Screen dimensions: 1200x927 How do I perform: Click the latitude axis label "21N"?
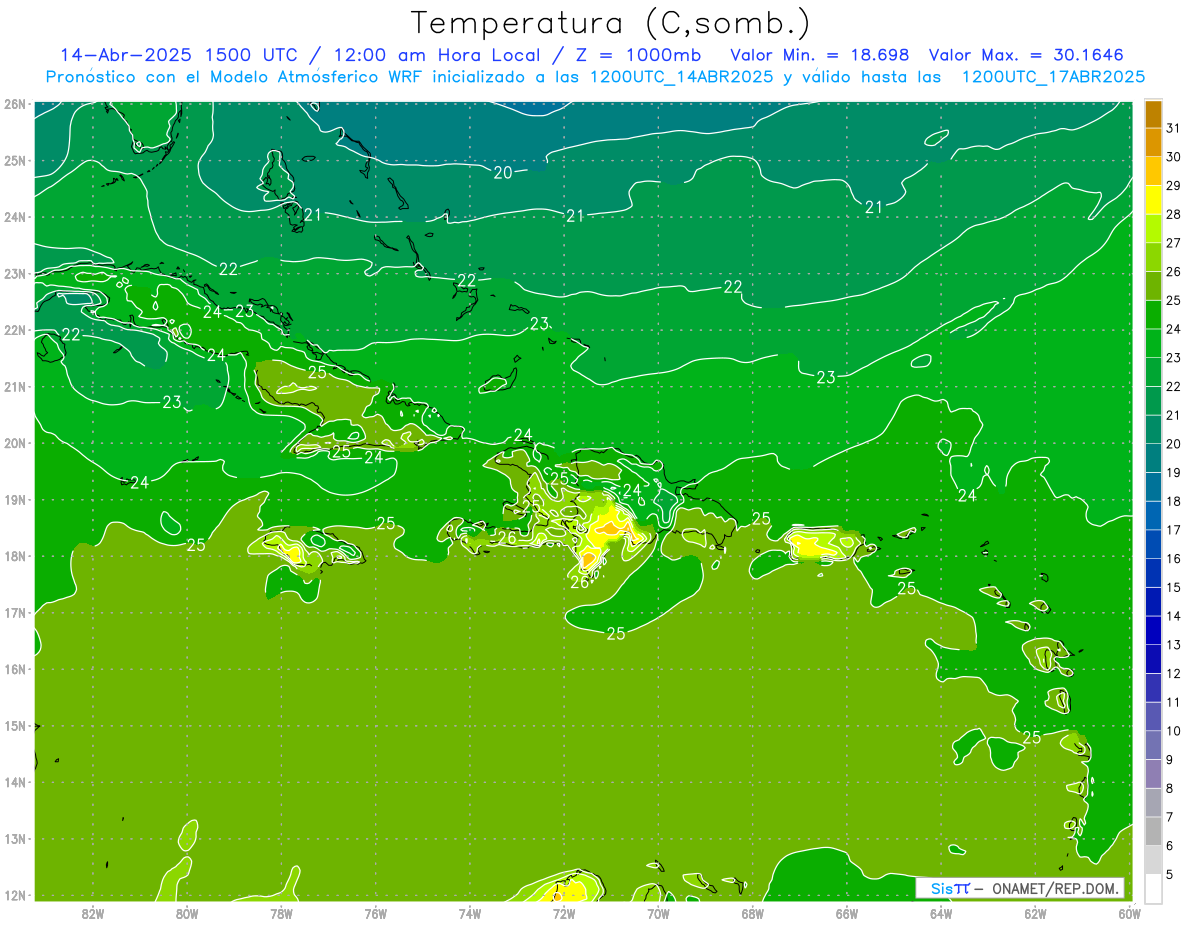click(x=15, y=386)
